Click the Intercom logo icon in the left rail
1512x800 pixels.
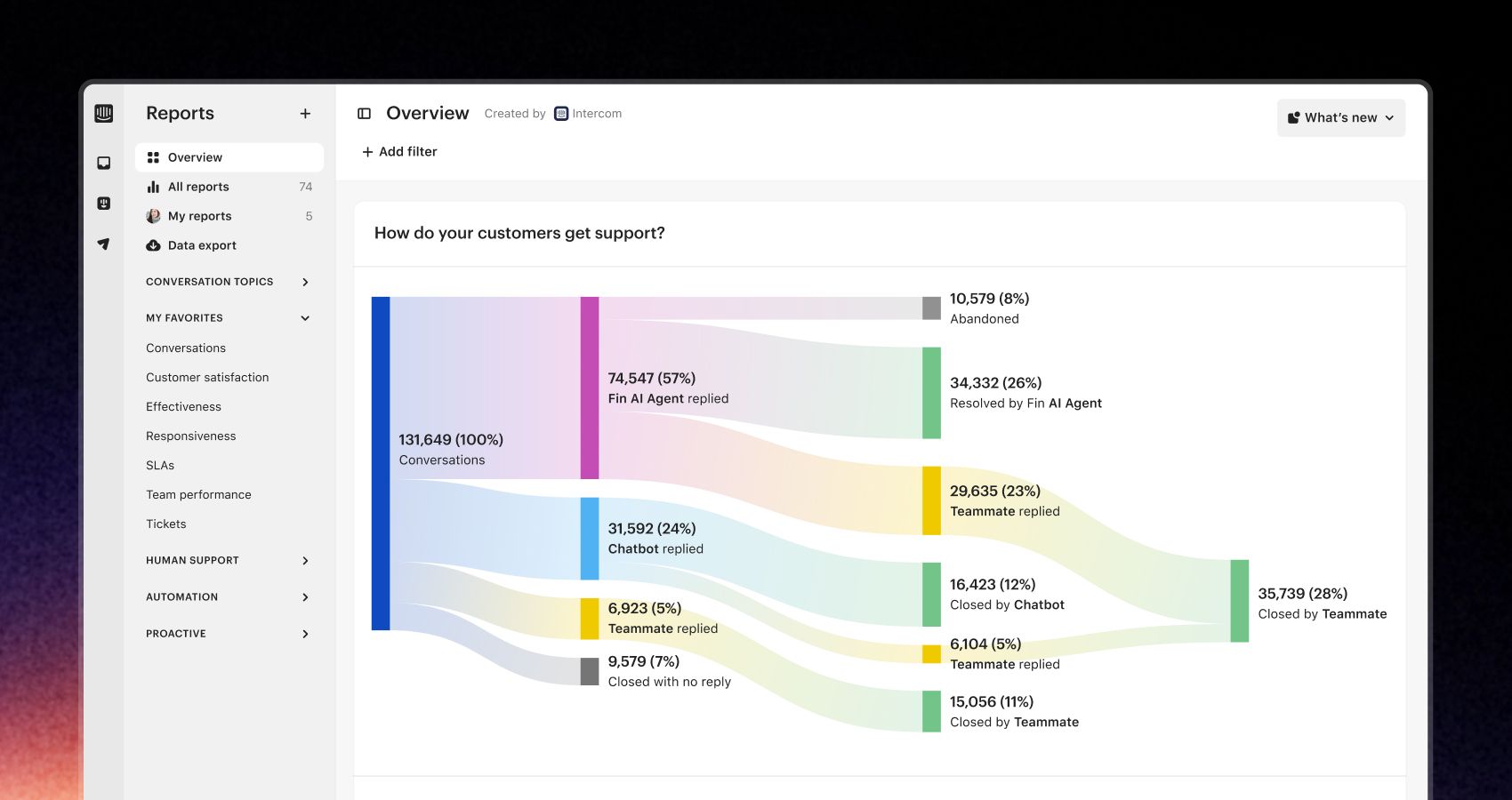104,113
